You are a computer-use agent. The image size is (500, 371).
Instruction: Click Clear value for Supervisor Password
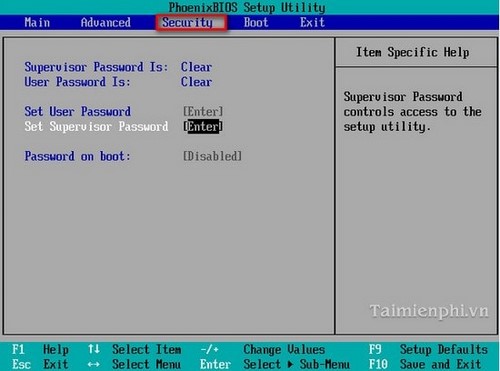point(196,67)
